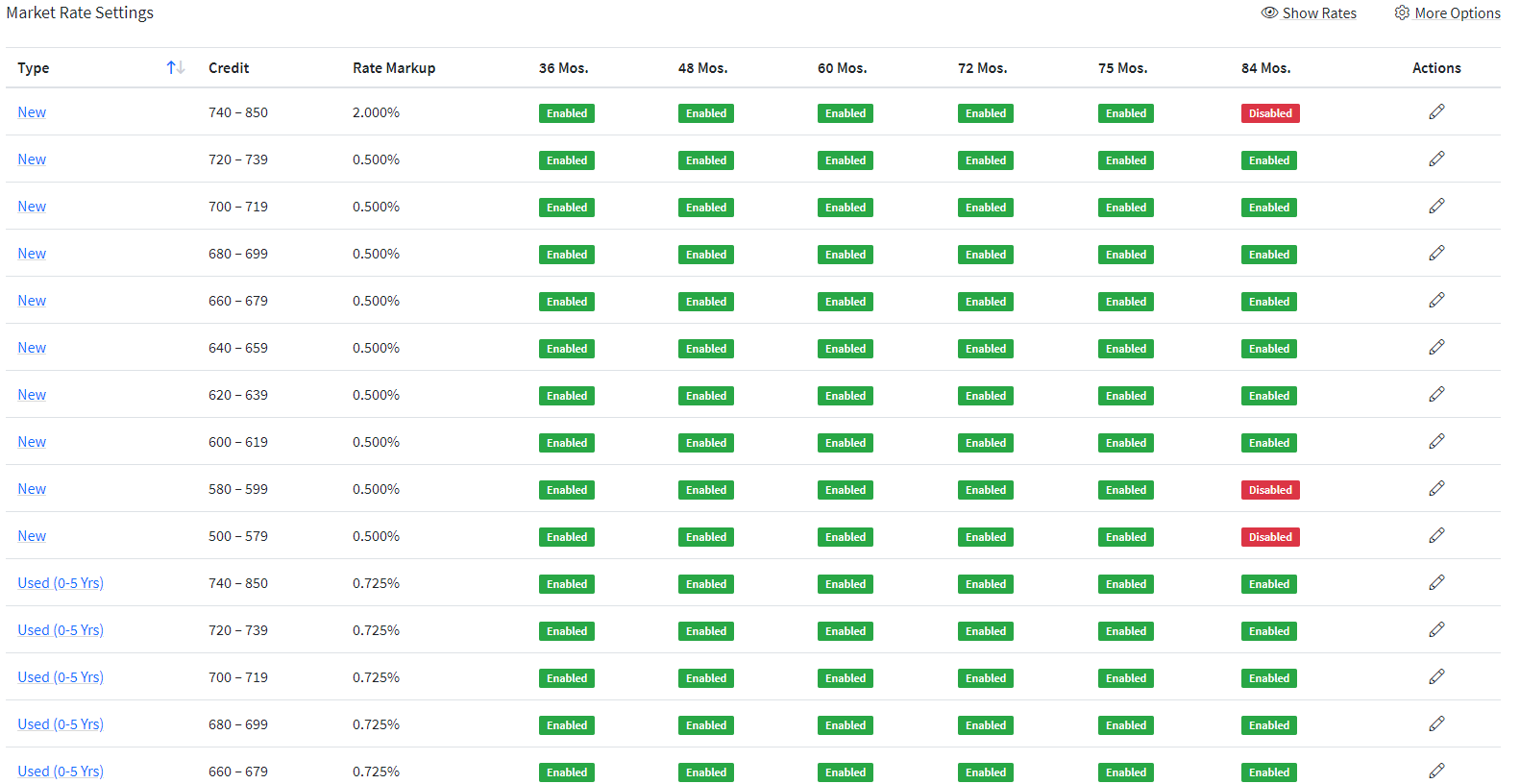Click the gear icon beside More Options
Viewport: 1520px width, 784px height.
[1402, 12]
